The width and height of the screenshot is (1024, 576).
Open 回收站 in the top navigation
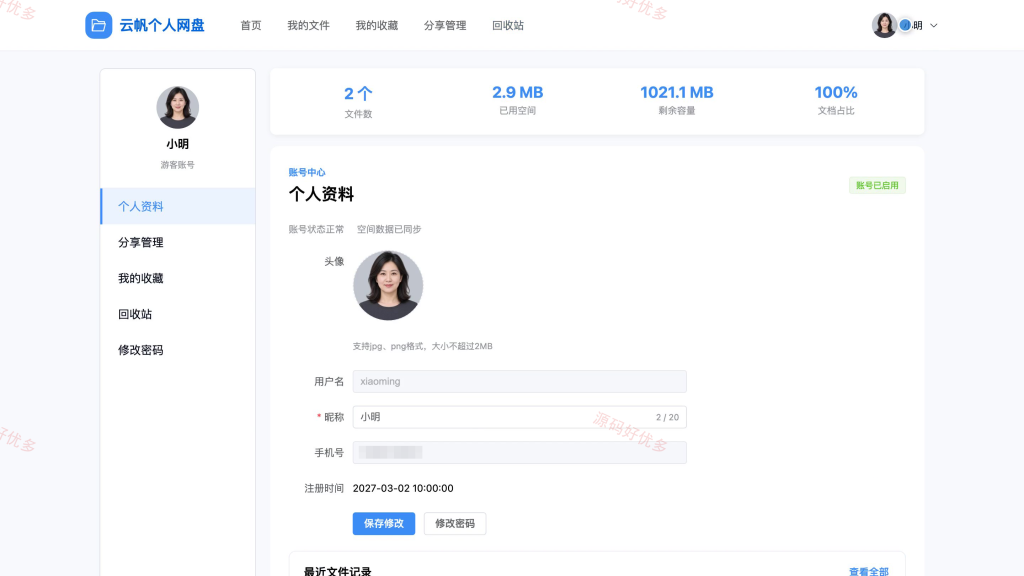click(507, 25)
